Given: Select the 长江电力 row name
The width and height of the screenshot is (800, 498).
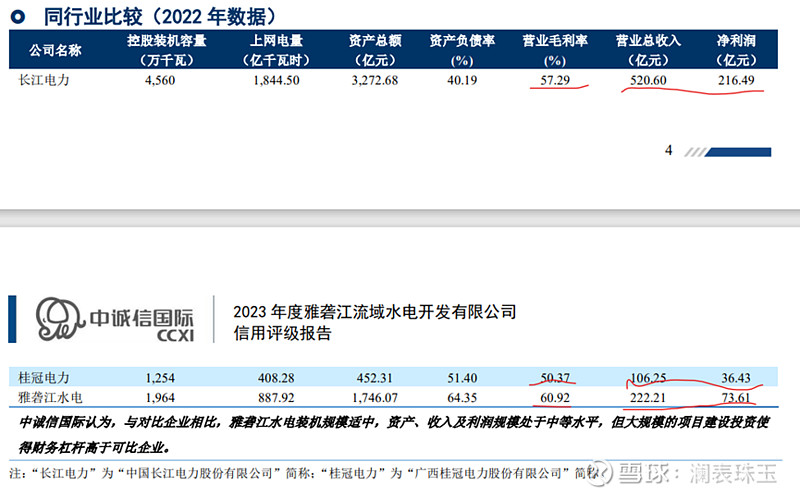Looking at the screenshot, I should coord(43,80).
